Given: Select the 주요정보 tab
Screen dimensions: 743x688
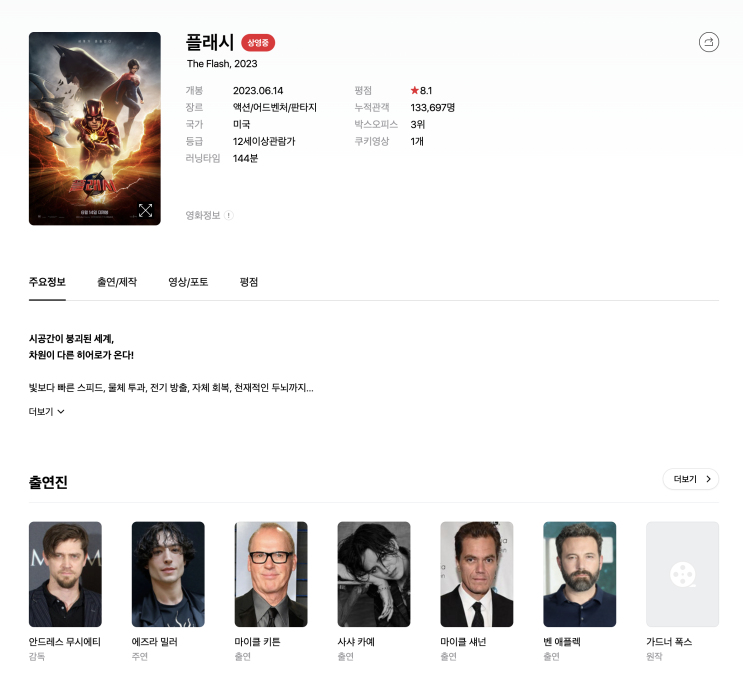Looking at the screenshot, I should pos(47,282).
